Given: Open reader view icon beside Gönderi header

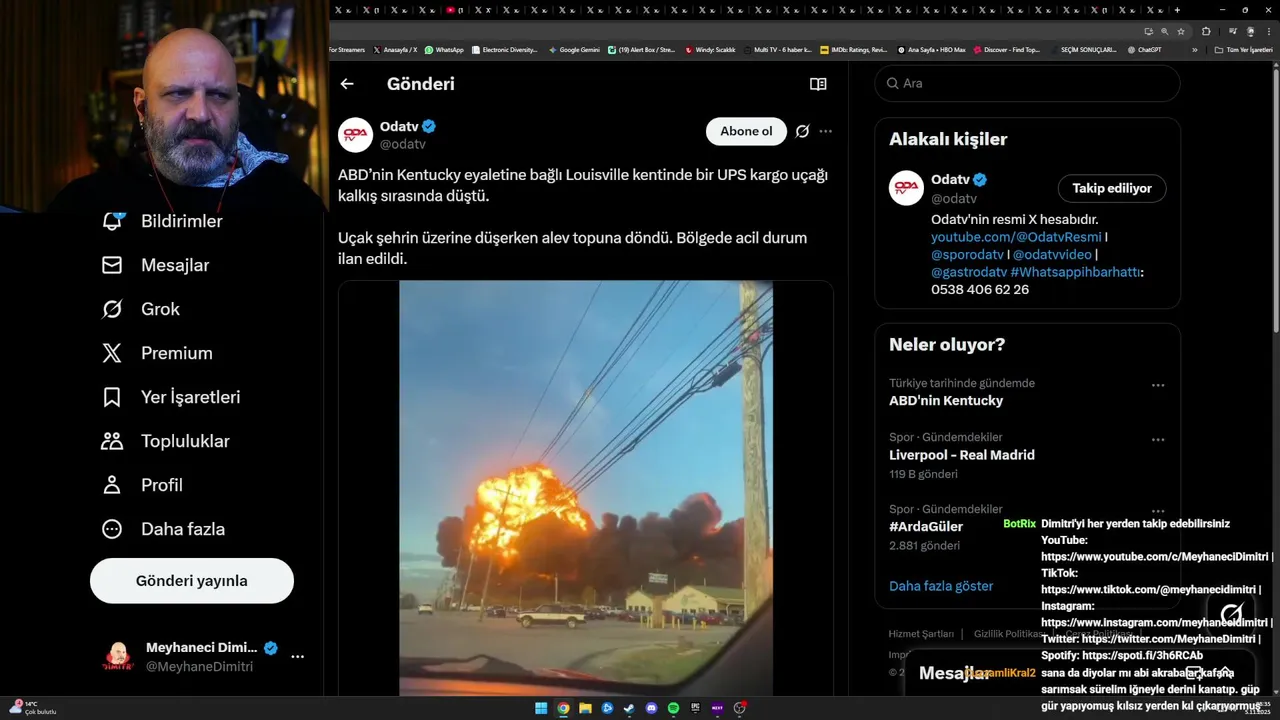Looking at the screenshot, I should pyautogui.click(x=818, y=84).
